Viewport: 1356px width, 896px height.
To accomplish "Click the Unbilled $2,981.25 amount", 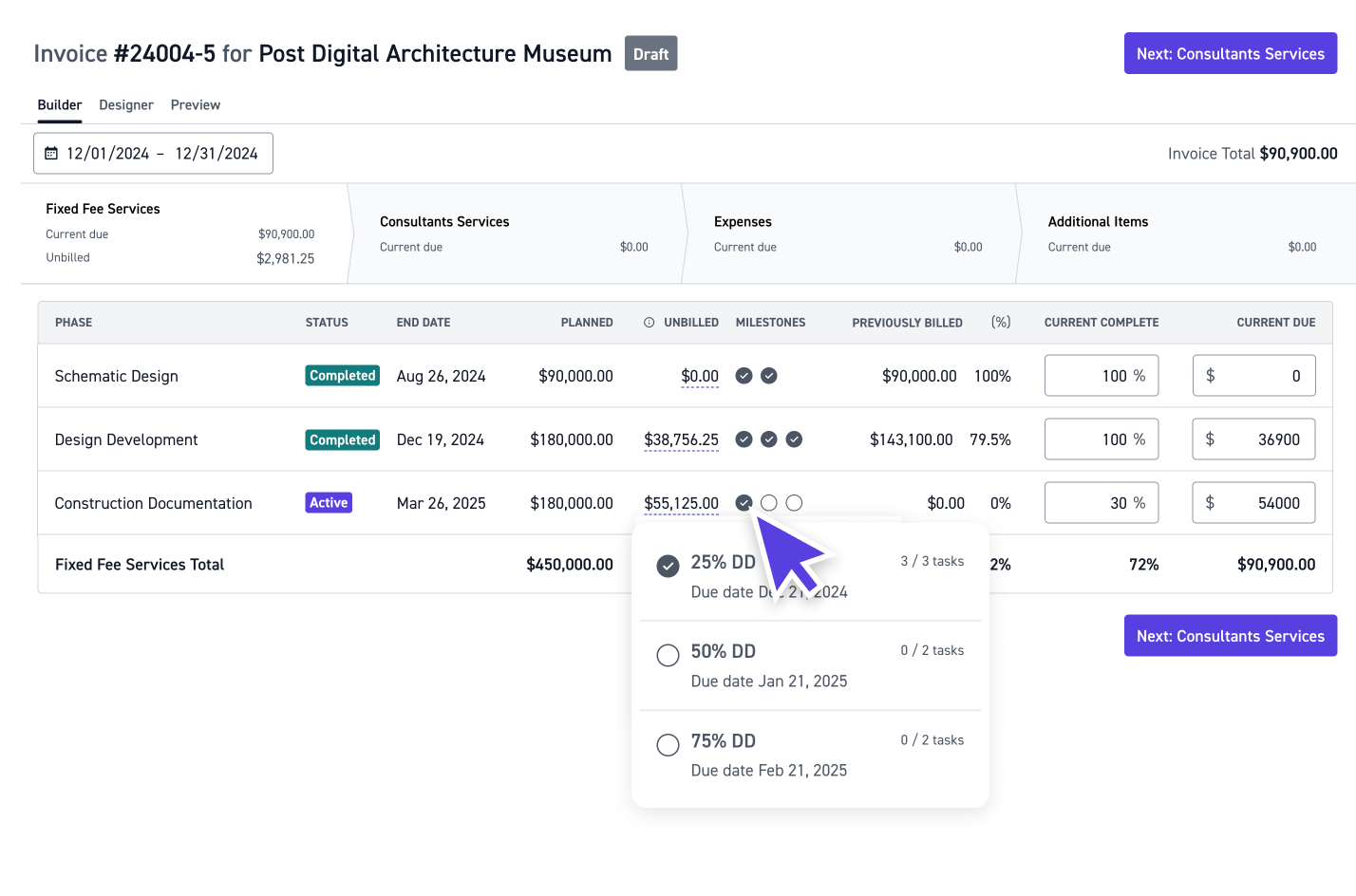I will 285,258.
